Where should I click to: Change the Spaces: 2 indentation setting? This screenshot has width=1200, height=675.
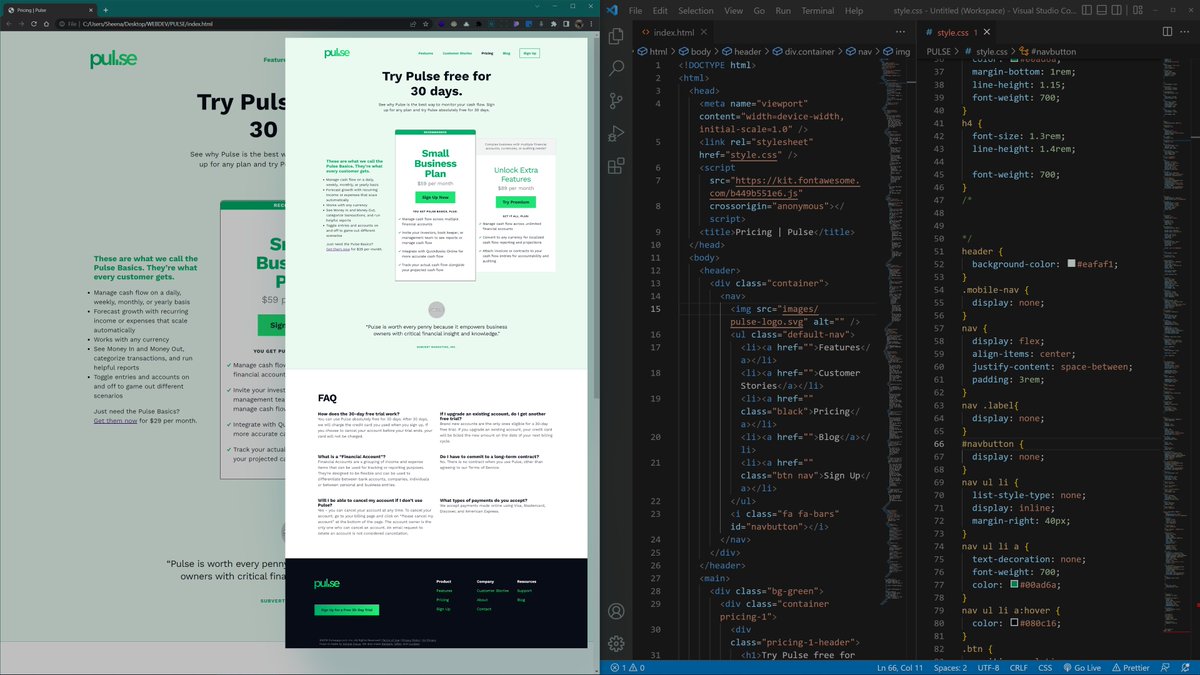click(x=950, y=667)
